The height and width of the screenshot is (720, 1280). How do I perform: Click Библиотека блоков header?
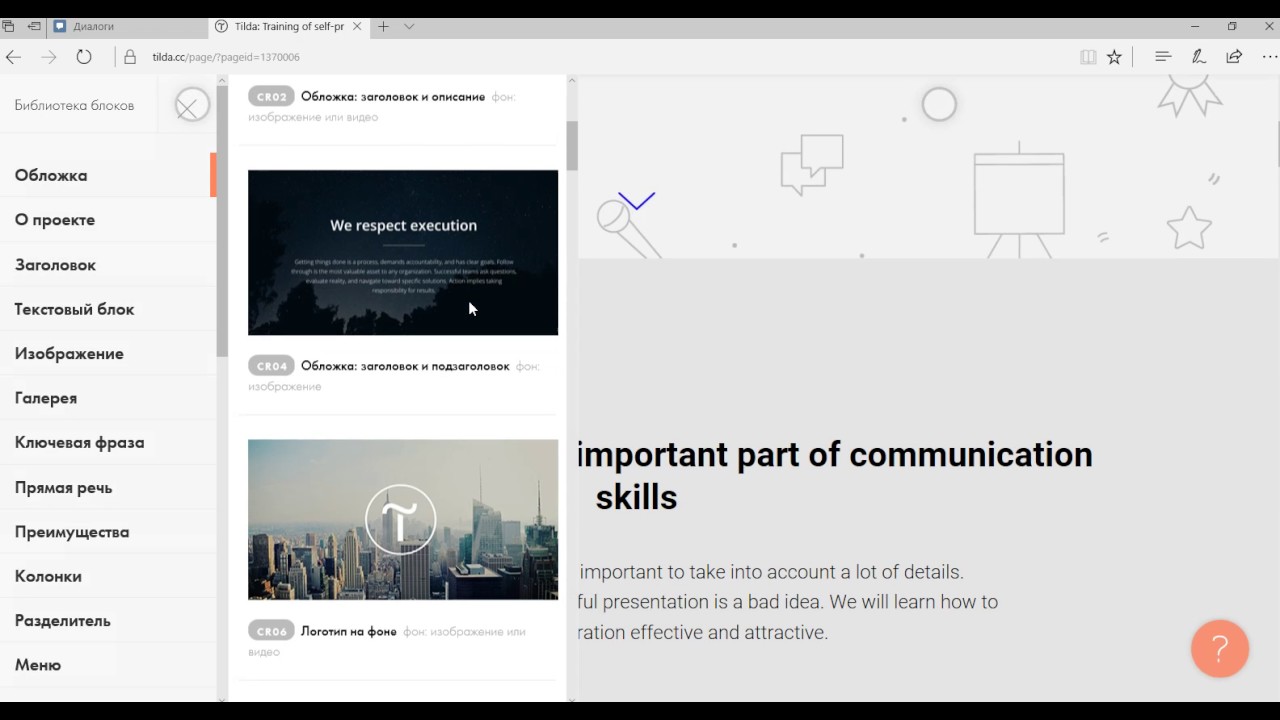point(74,105)
